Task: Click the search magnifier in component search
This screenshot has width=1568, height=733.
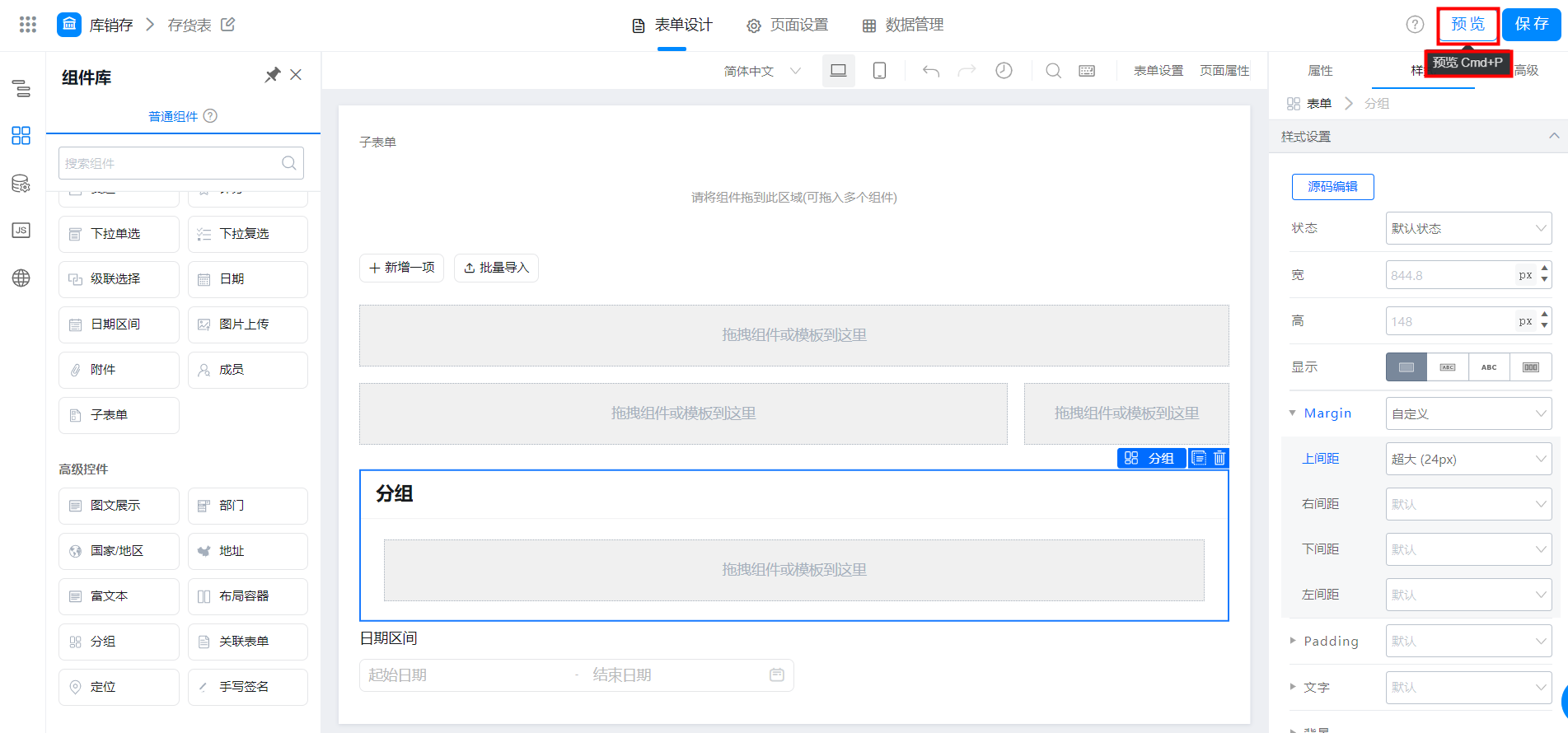Action: coord(289,163)
